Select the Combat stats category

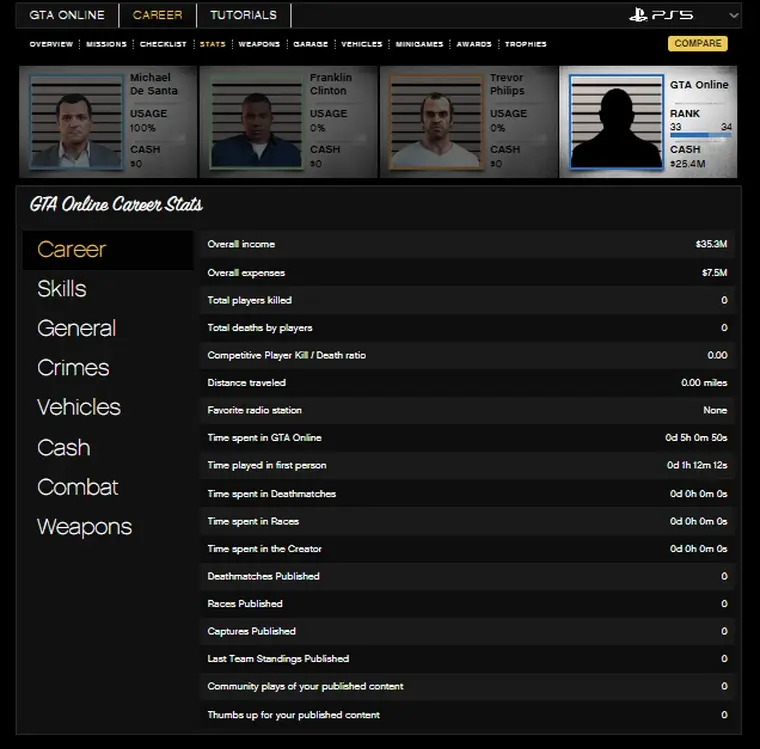78,487
